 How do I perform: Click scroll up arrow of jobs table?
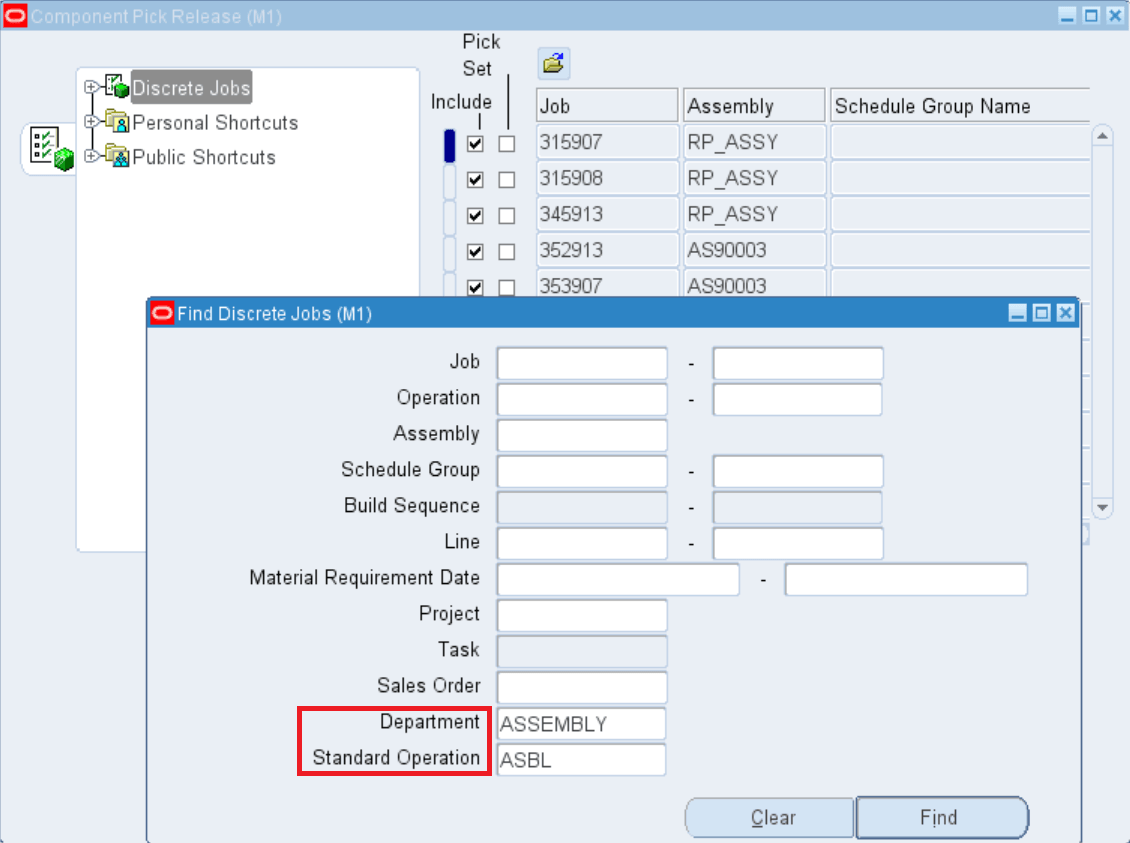click(1102, 135)
